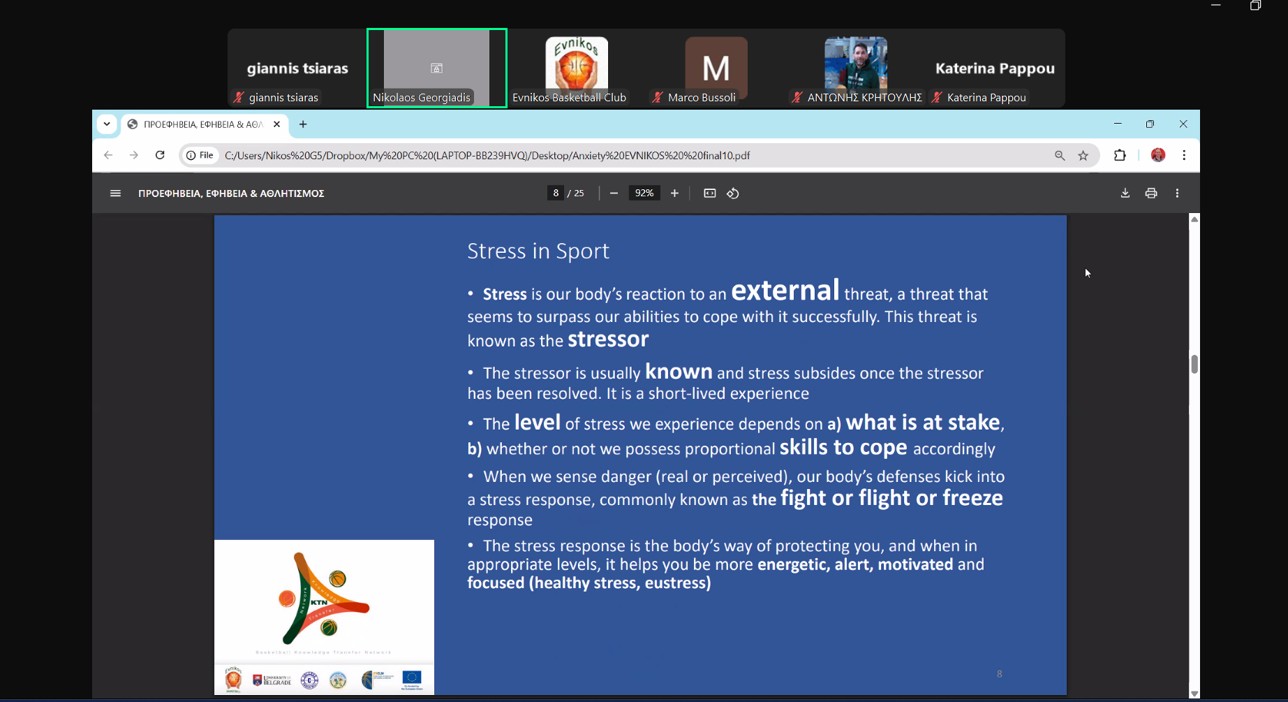Open PDF viewer more actions menu
The height and width of the screenshot is (702, 1288).
pyautogui.click(x=1177, y=193)
